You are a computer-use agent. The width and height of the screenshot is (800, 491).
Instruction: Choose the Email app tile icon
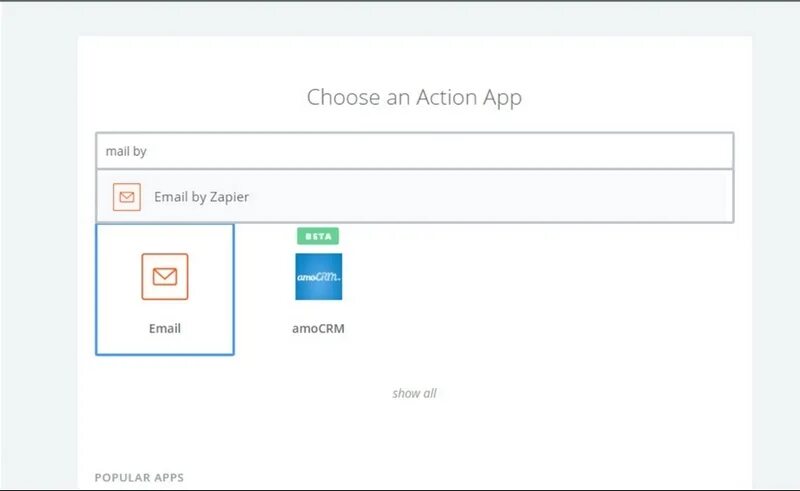[165, 277]
